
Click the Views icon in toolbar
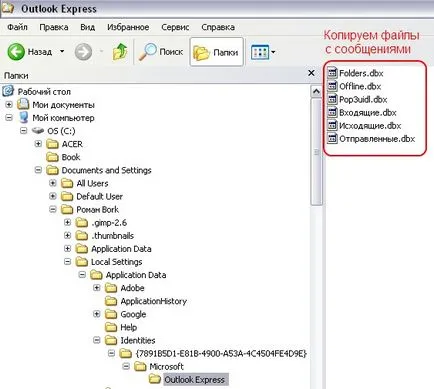260,52
